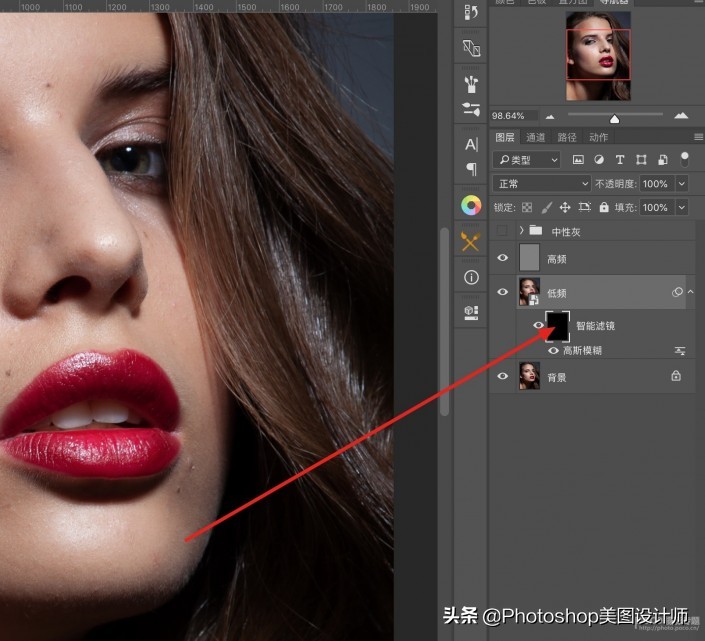This screenshot has width=705, height=641.
Task: Select the smart filter black mask thumbnail
Action: (558, 325)
